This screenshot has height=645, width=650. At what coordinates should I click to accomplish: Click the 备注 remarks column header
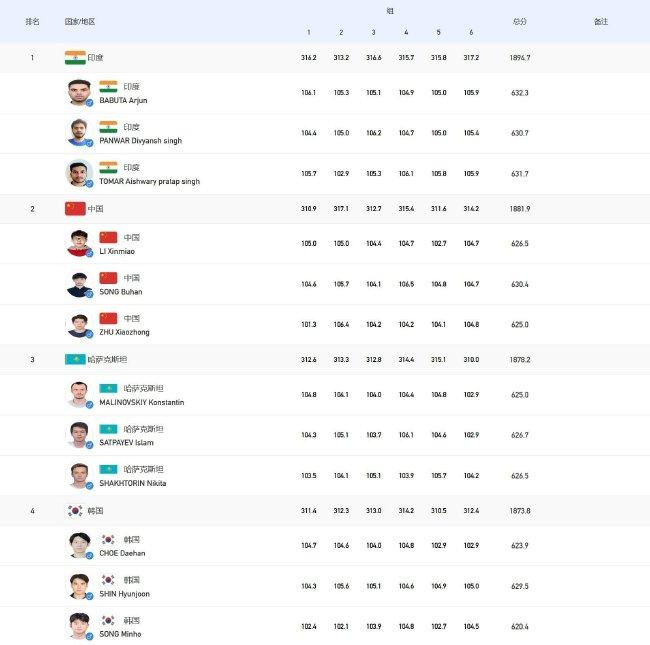pos(601,22)
